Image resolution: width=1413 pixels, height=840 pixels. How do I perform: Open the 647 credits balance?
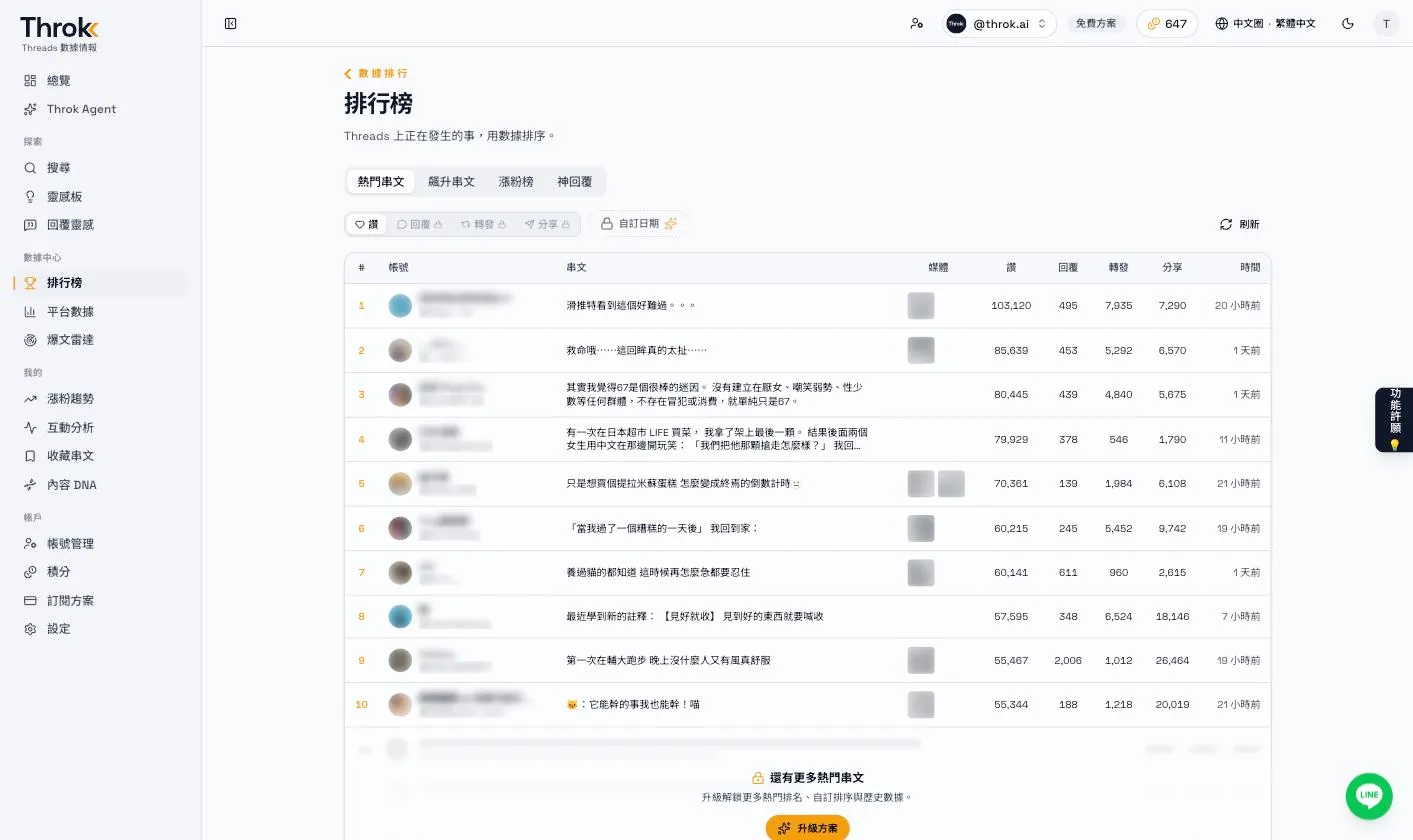[1167, 23]
